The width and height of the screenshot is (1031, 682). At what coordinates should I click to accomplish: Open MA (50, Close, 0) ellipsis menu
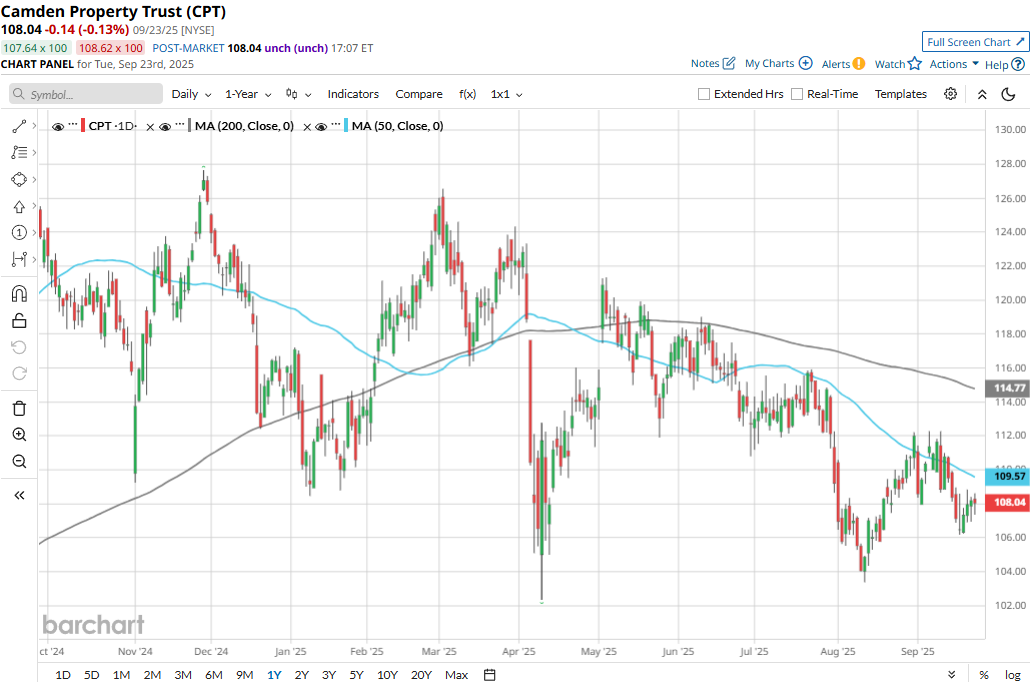tap(336, 124)
